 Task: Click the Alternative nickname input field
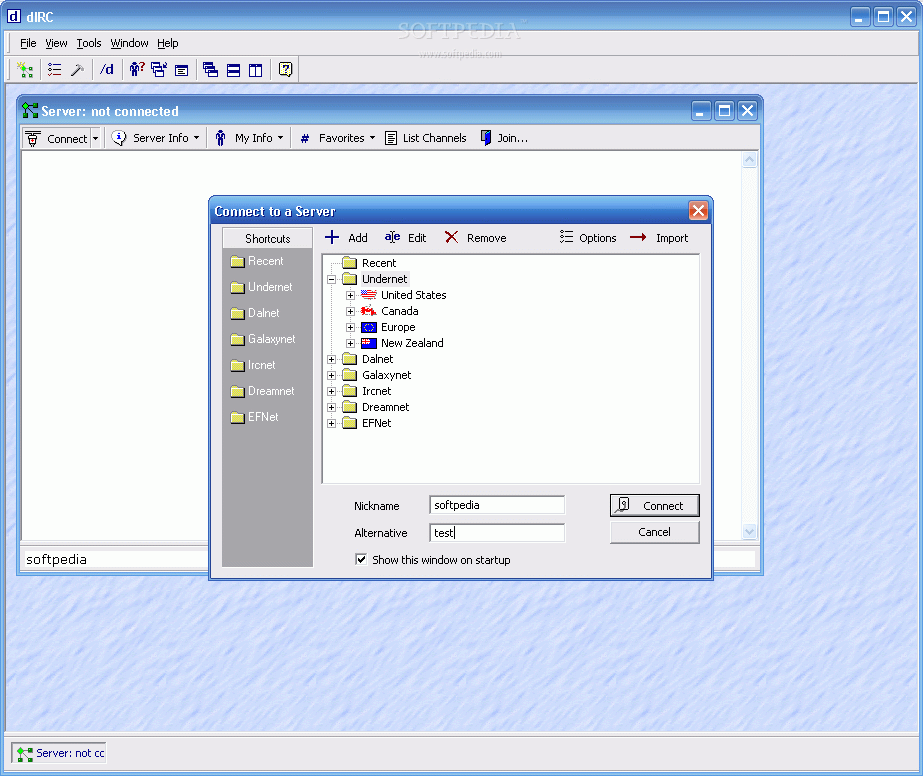point(497,533)
